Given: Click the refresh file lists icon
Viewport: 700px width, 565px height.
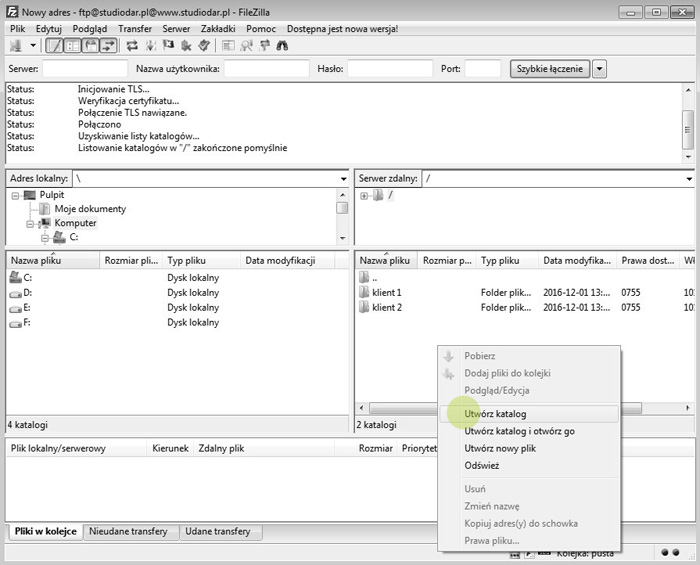Looking at the screenshot, I should tap(132, 45).
